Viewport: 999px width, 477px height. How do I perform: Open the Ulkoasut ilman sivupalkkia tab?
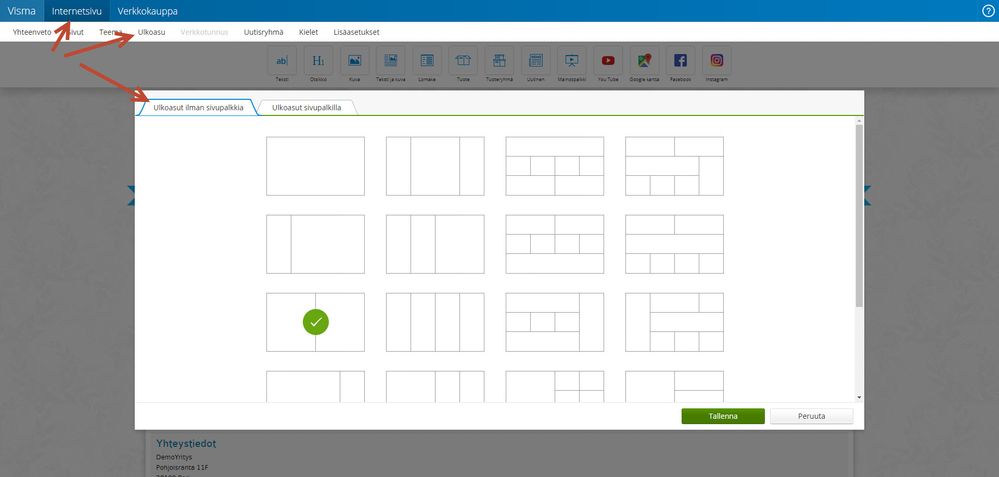198,108
